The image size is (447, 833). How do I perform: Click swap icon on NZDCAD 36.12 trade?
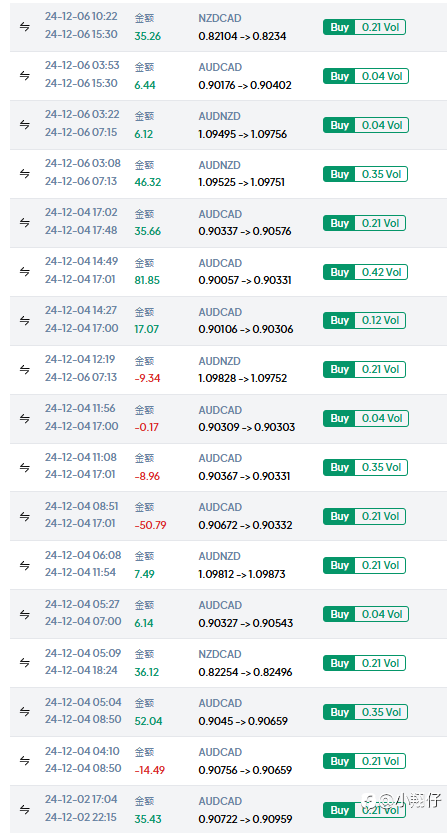tap(24, 663)
